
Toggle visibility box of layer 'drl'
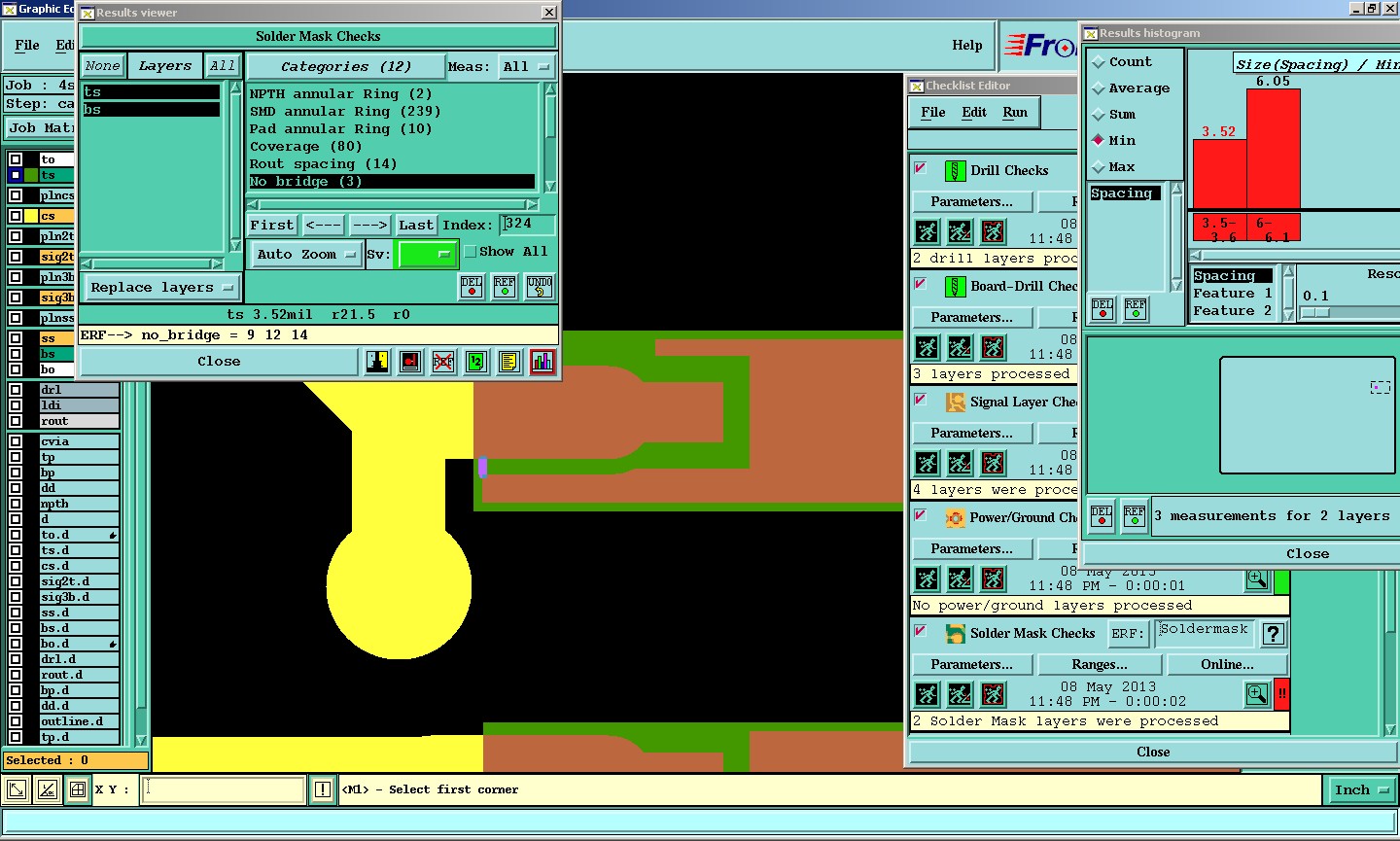click(x=16, y=390)
